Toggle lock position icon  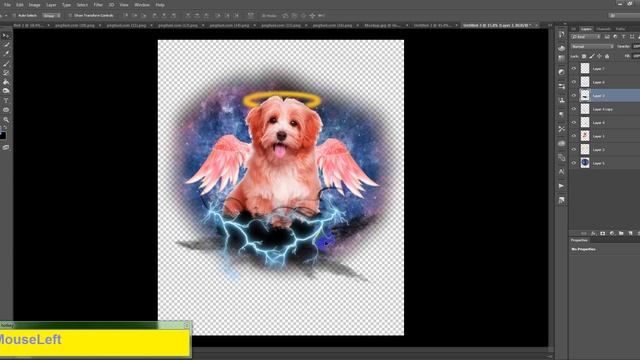pyautogui.click(x=599, y=56)
